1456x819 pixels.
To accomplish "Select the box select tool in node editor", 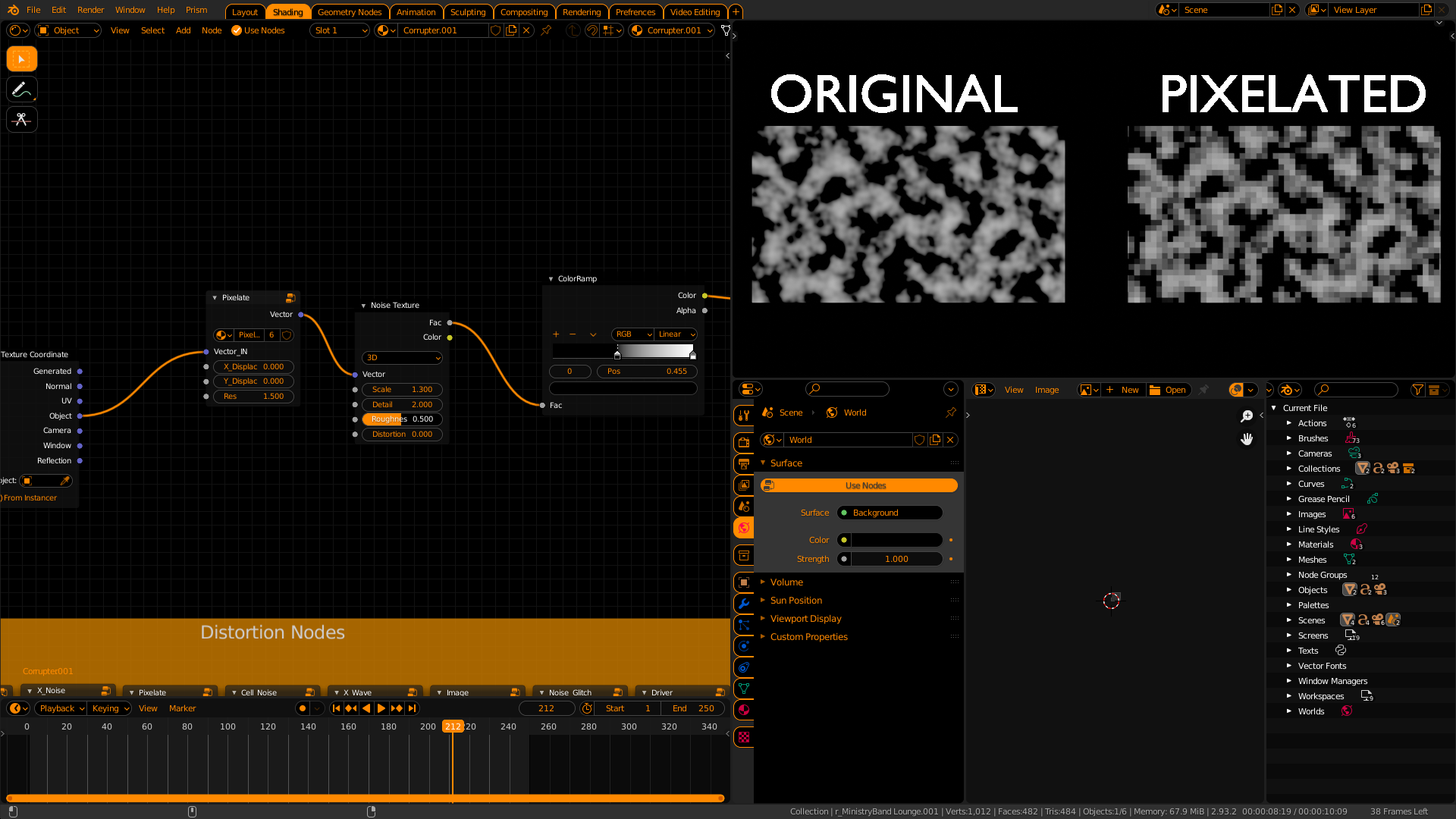I will 22,59.
